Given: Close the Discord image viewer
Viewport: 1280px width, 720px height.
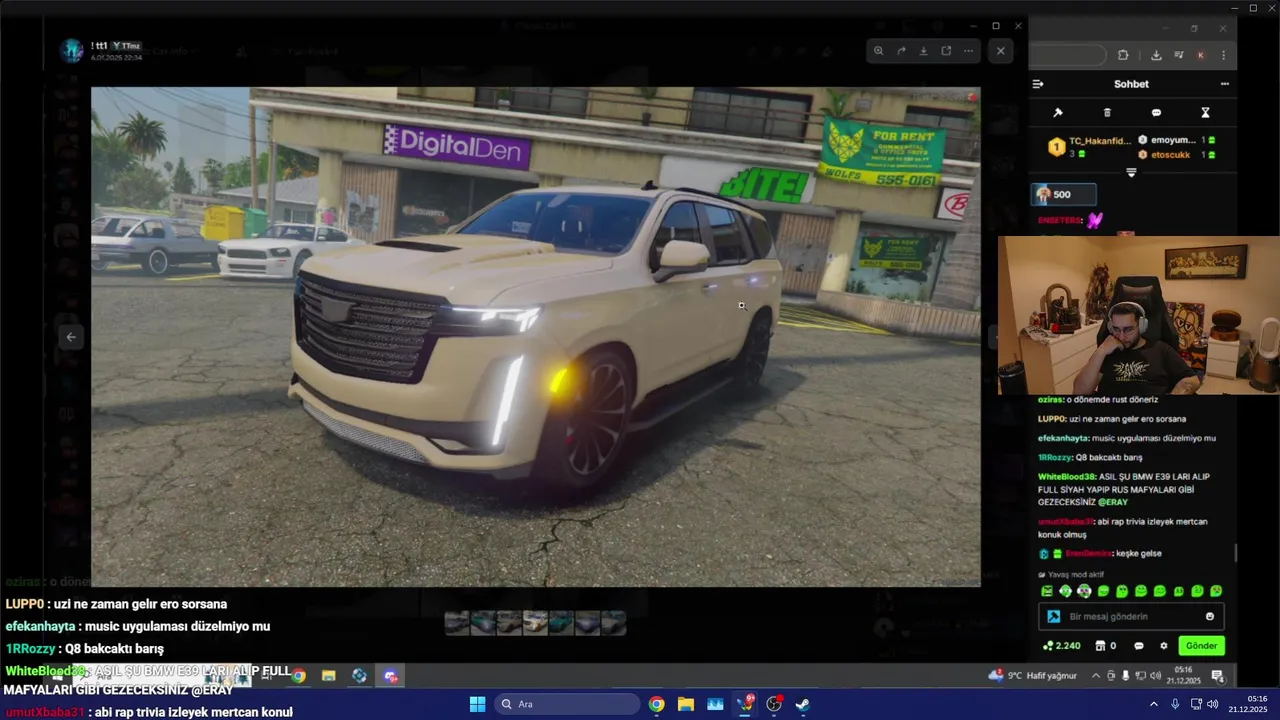Looking at the screenshot, I should pos(1001,51).
